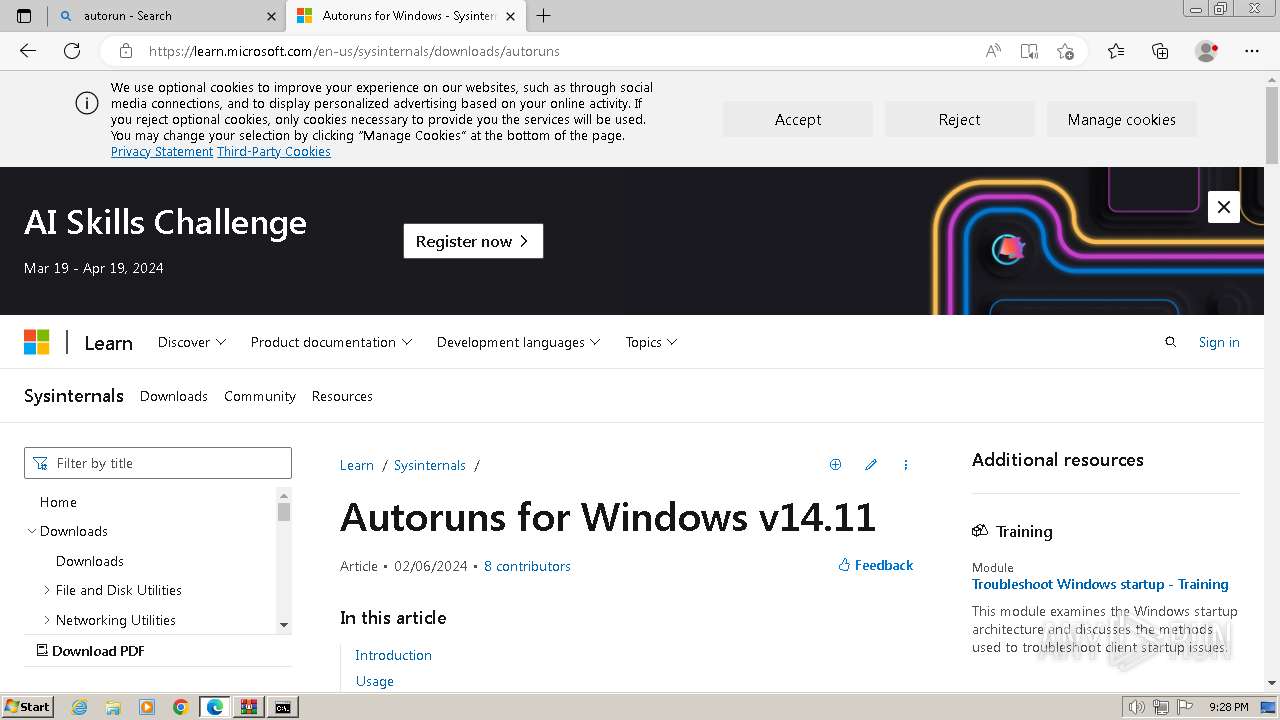The image size is (1280, 720).
Task: Open the Collections icon
Action: [1160, 51]
